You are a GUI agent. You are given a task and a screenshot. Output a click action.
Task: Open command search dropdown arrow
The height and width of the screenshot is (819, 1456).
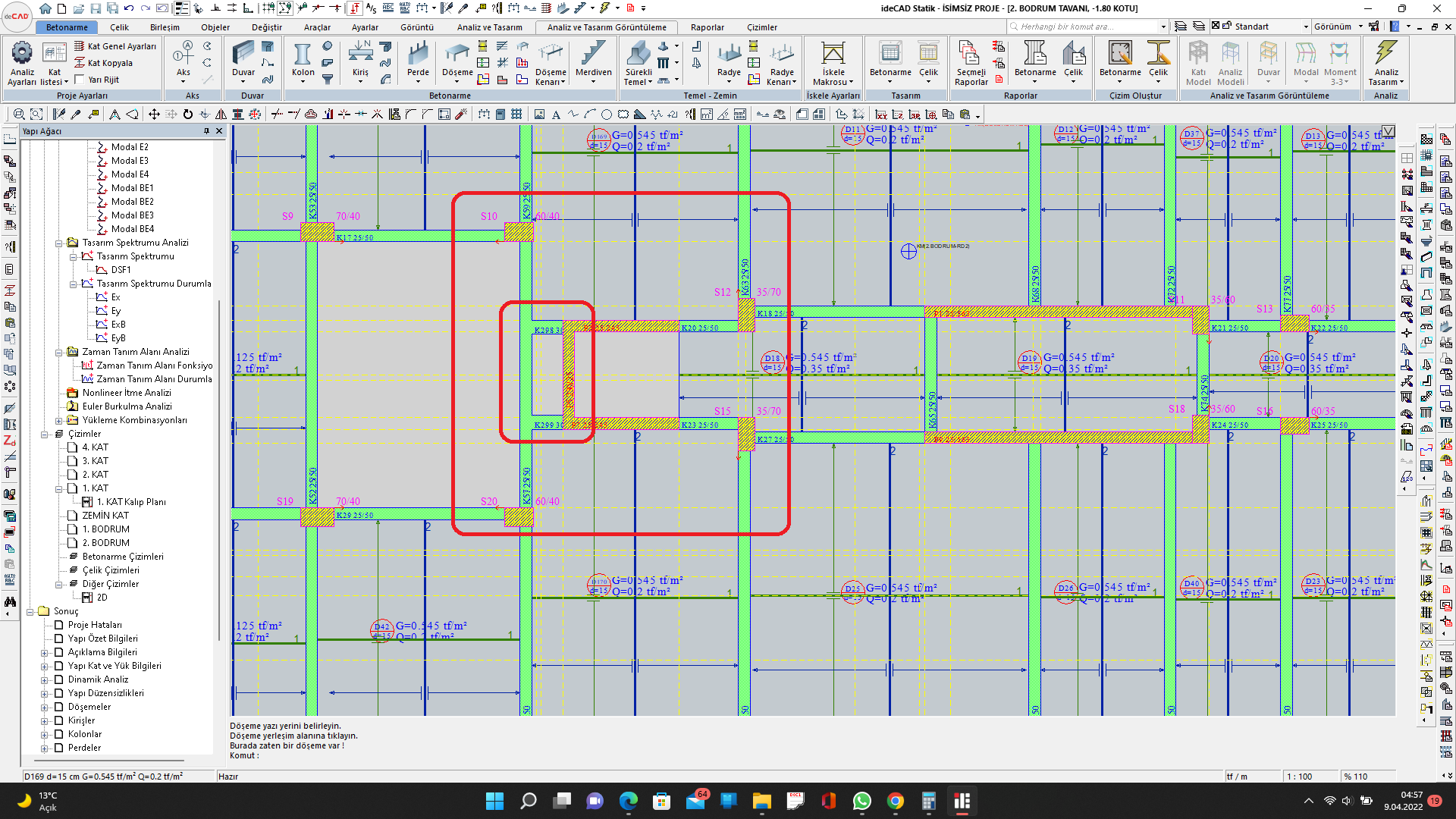point(1163,27)
